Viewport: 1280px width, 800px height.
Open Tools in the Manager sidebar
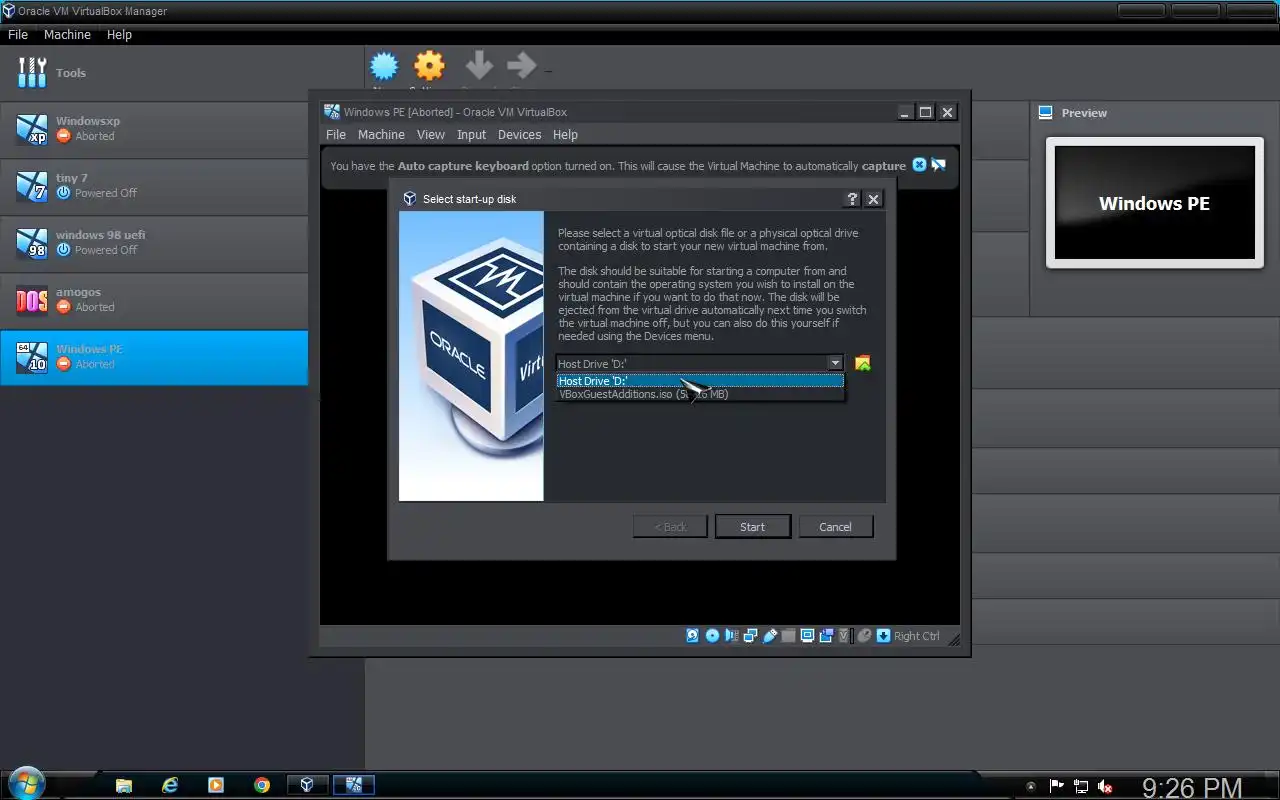coord(154,73)
